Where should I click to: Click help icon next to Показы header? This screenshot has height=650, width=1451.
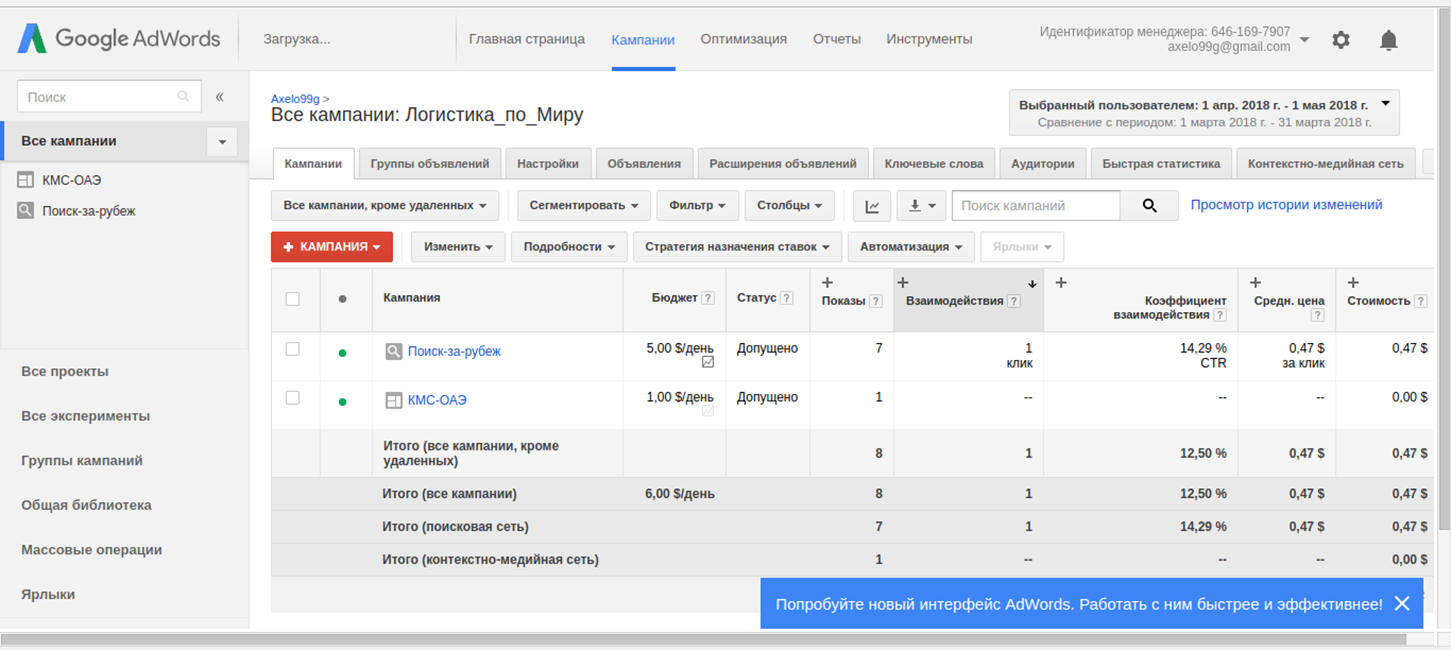[x=876, y=301]
